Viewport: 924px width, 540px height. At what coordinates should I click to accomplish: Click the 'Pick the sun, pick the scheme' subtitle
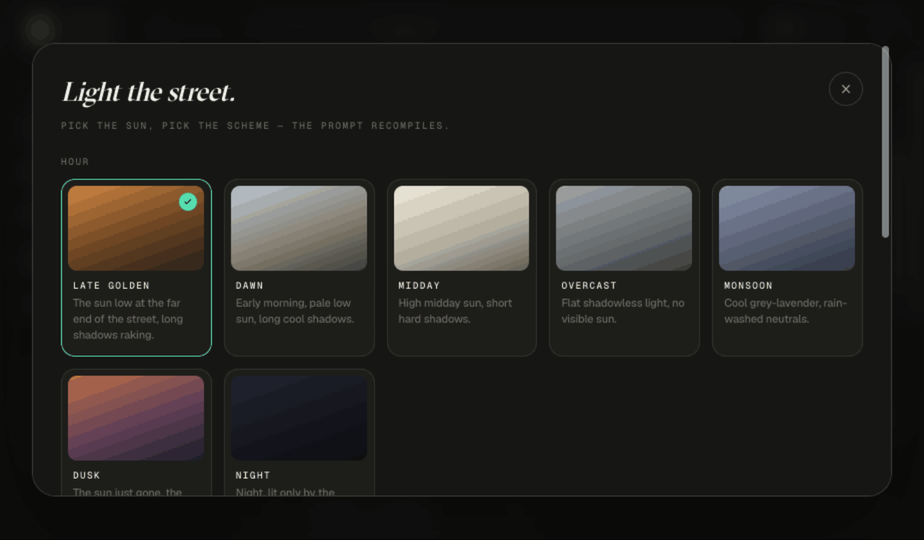(255, 126)
